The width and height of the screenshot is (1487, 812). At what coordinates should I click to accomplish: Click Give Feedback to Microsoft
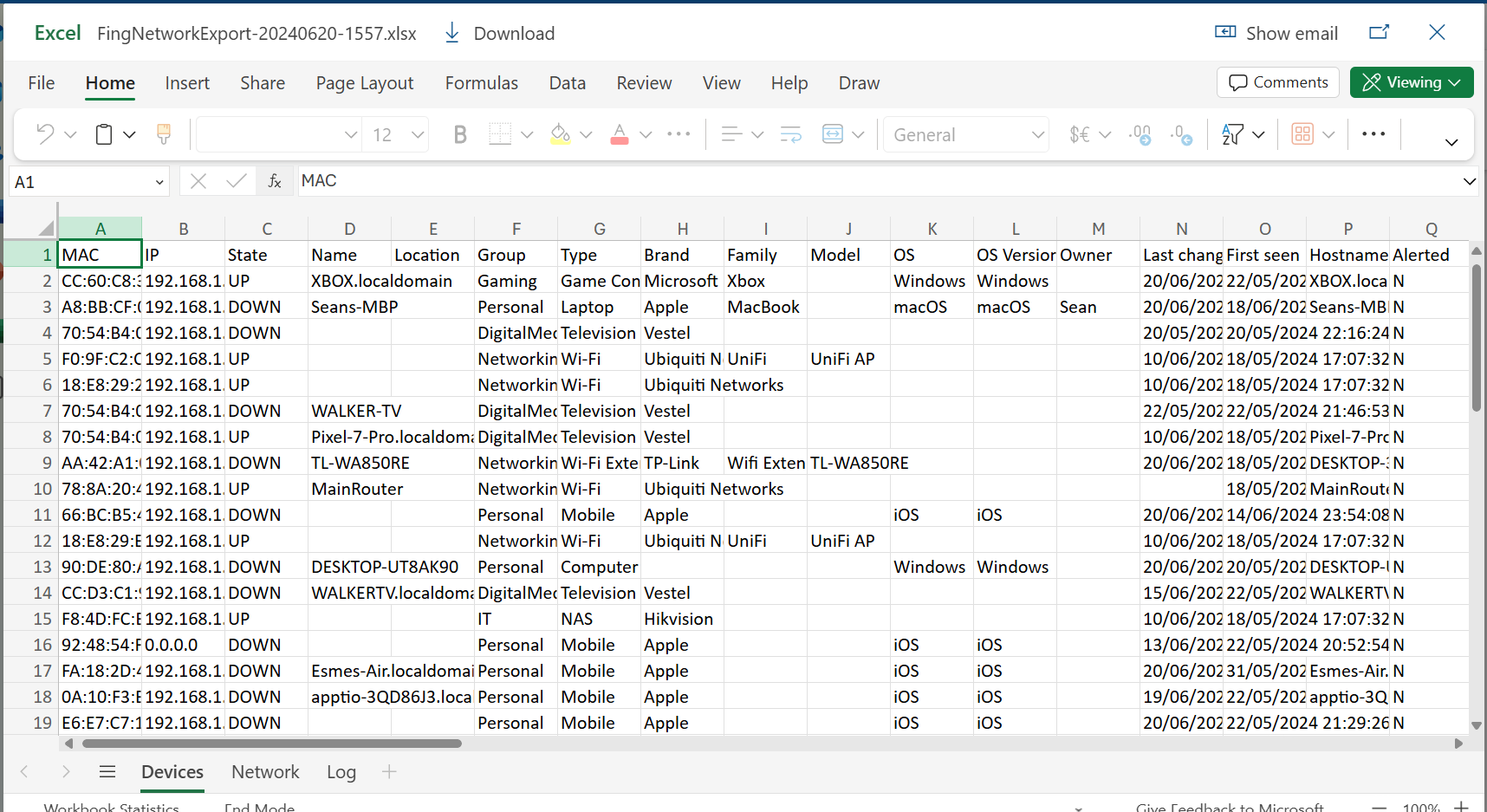coord(1230,807)
